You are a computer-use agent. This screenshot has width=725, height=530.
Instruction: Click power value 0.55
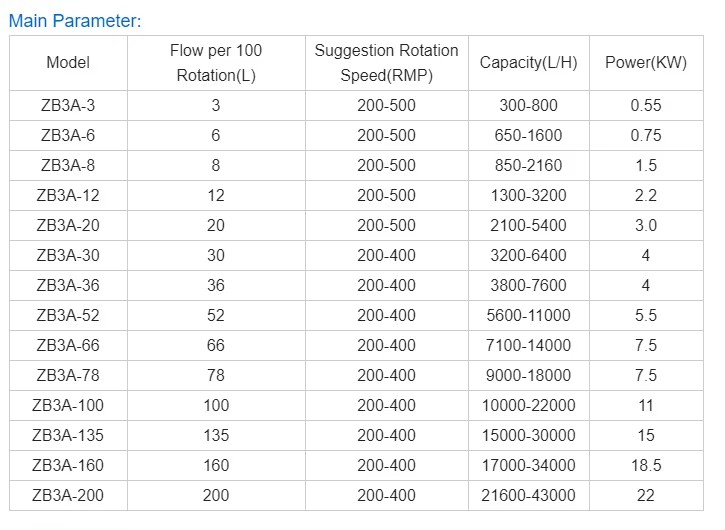pos(646,105)
